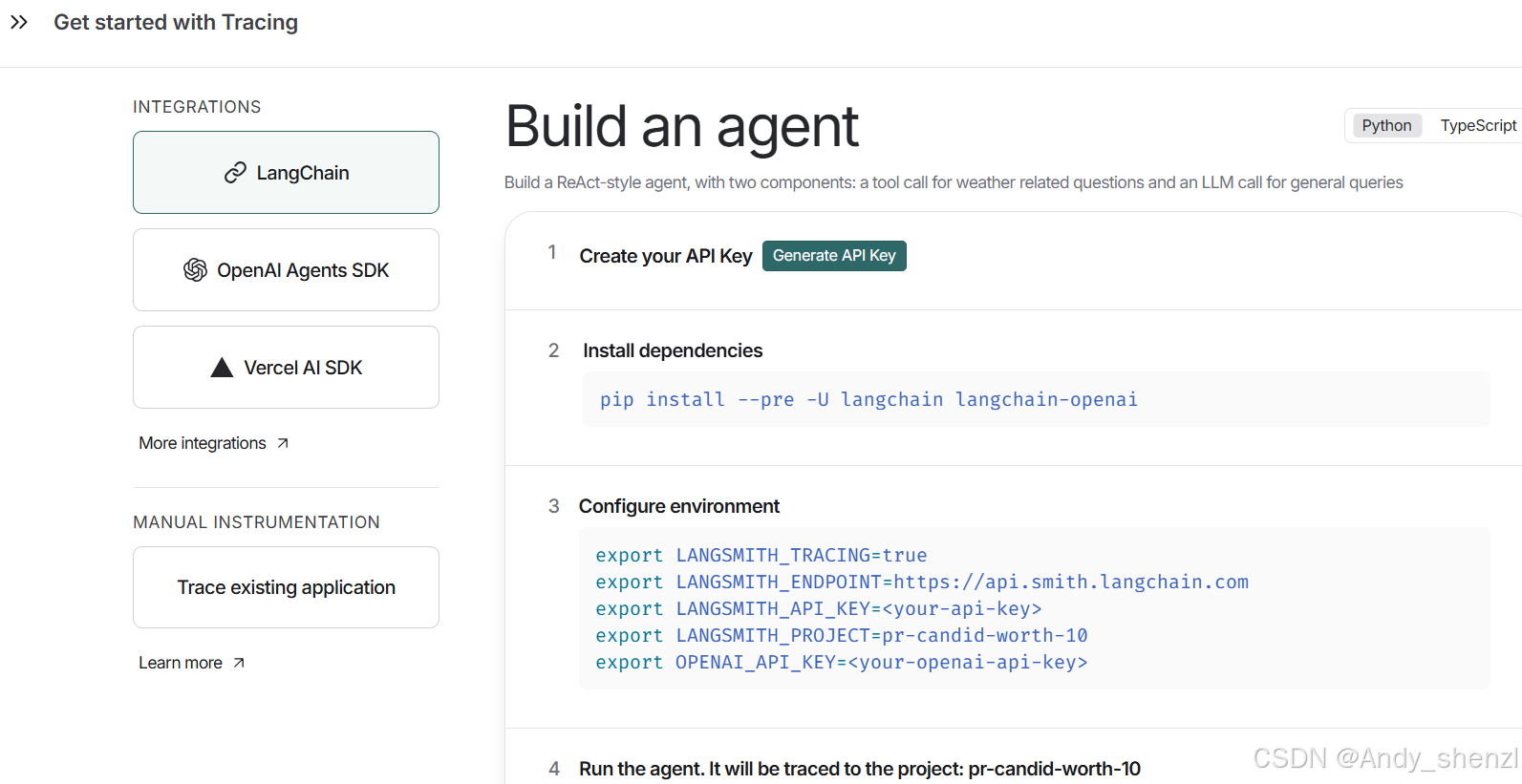Choose Trace existing application option
Viewport: 1522px width, 784px height.
(286, 587)
